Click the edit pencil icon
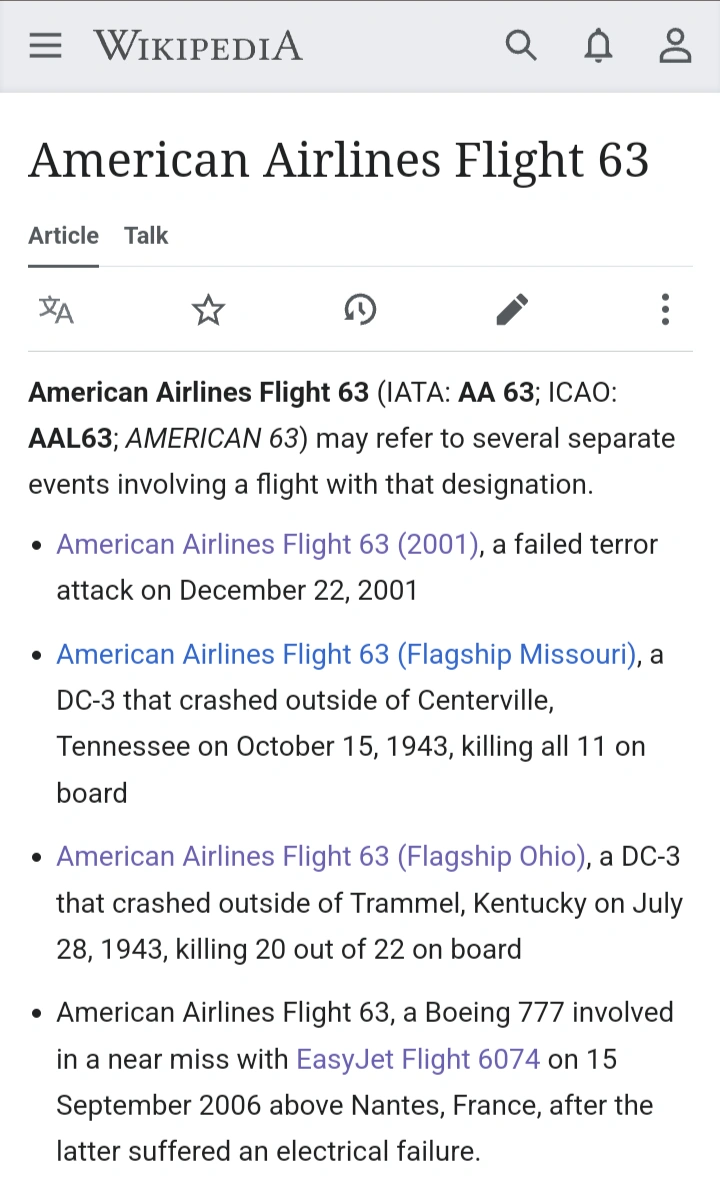This screenshot has width=720, height=1181. coord(512,310)
